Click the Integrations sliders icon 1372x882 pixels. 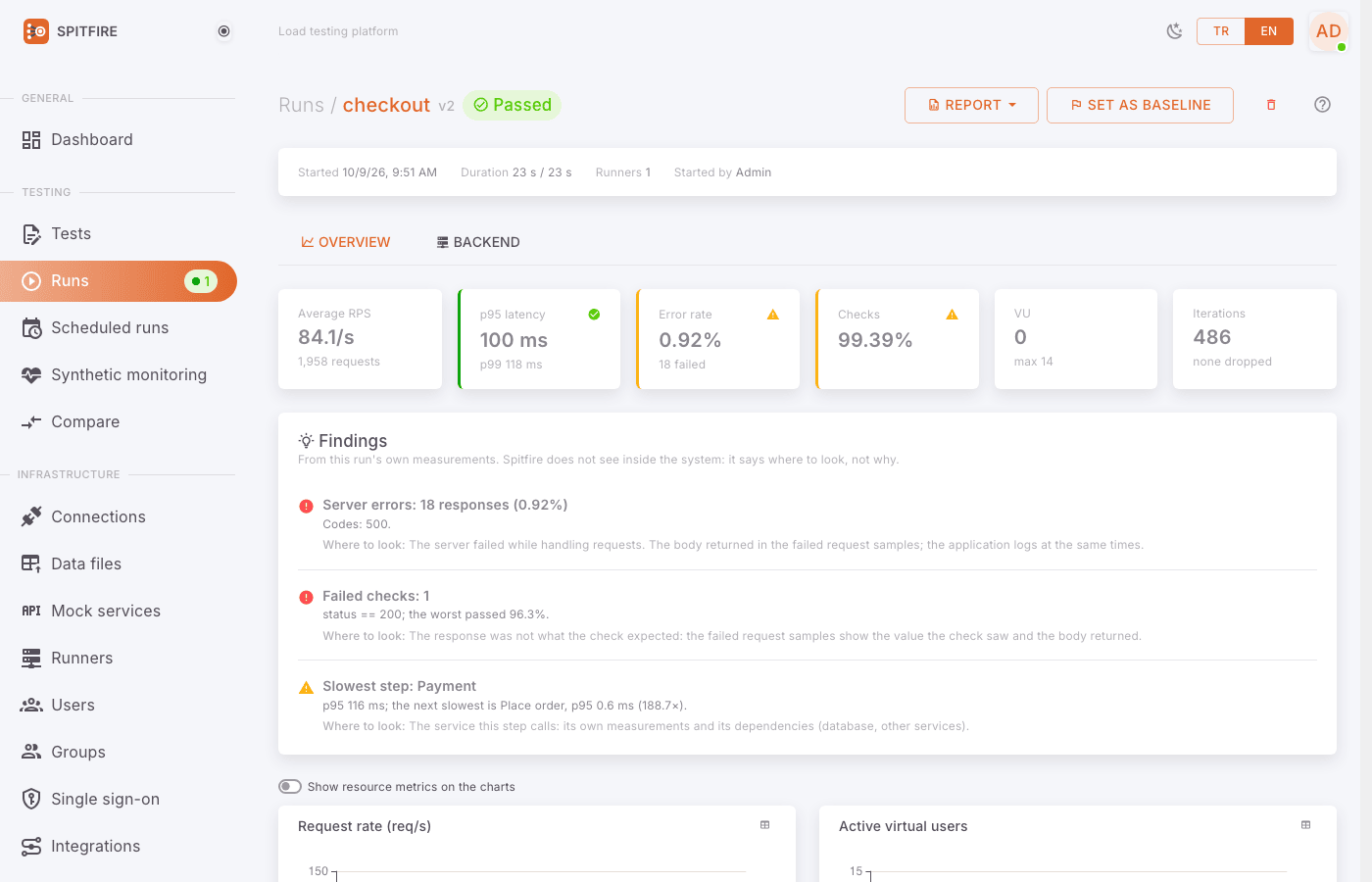tap(31, 846)
